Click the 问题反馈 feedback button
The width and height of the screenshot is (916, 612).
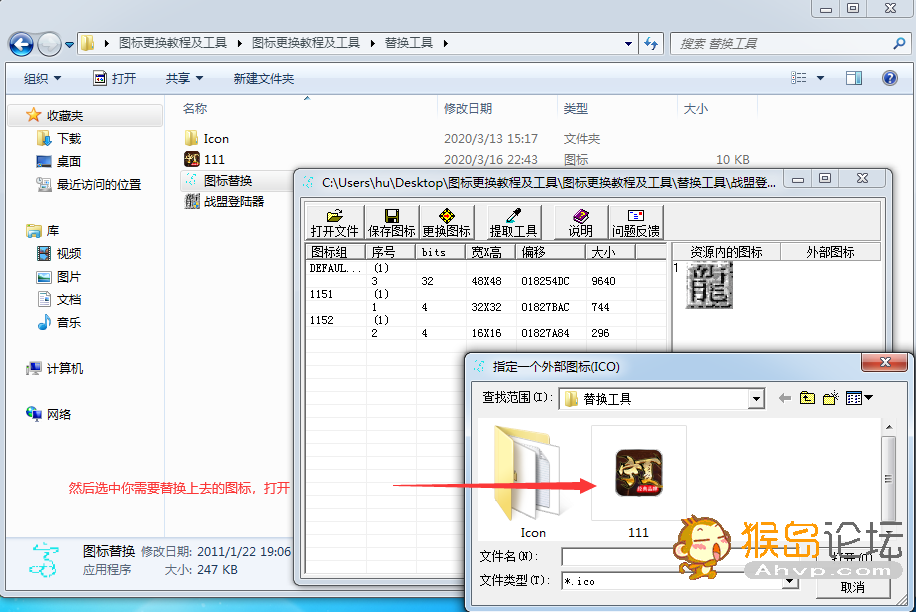click(636, 222)
